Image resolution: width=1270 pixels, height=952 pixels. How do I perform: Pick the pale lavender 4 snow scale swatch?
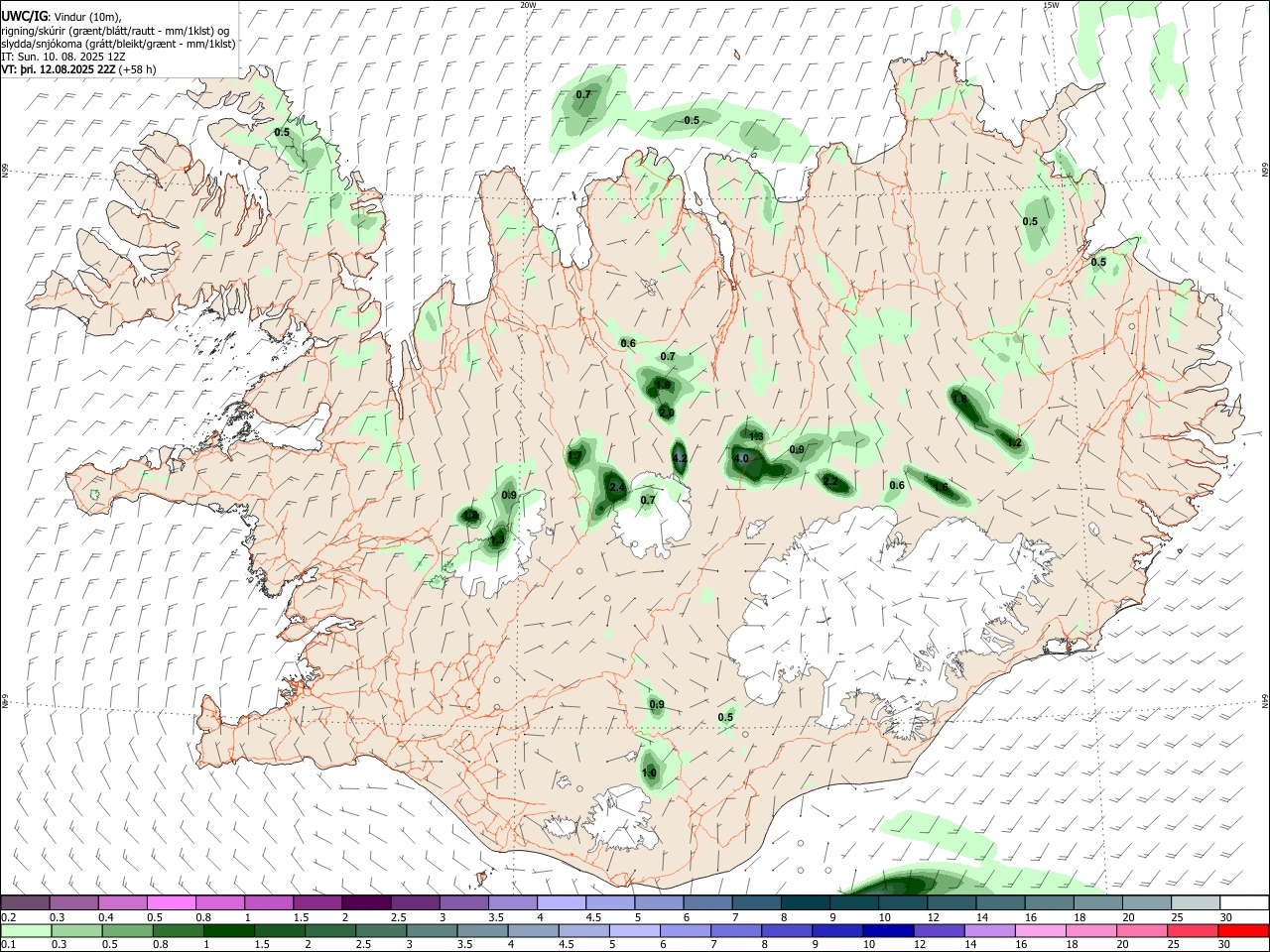click(x=561, y=902)
